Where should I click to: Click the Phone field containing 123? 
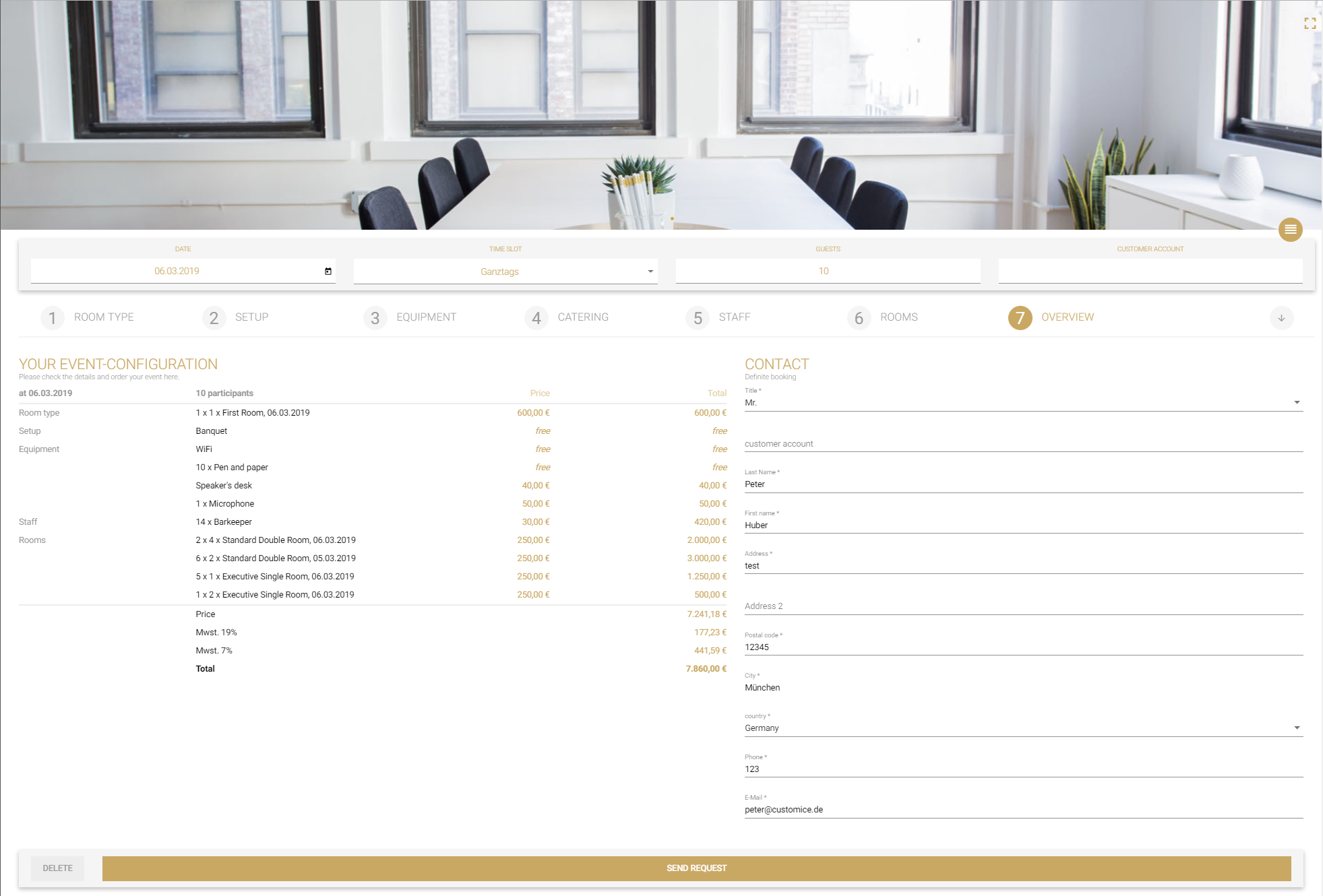click(x=1024, y=769)
